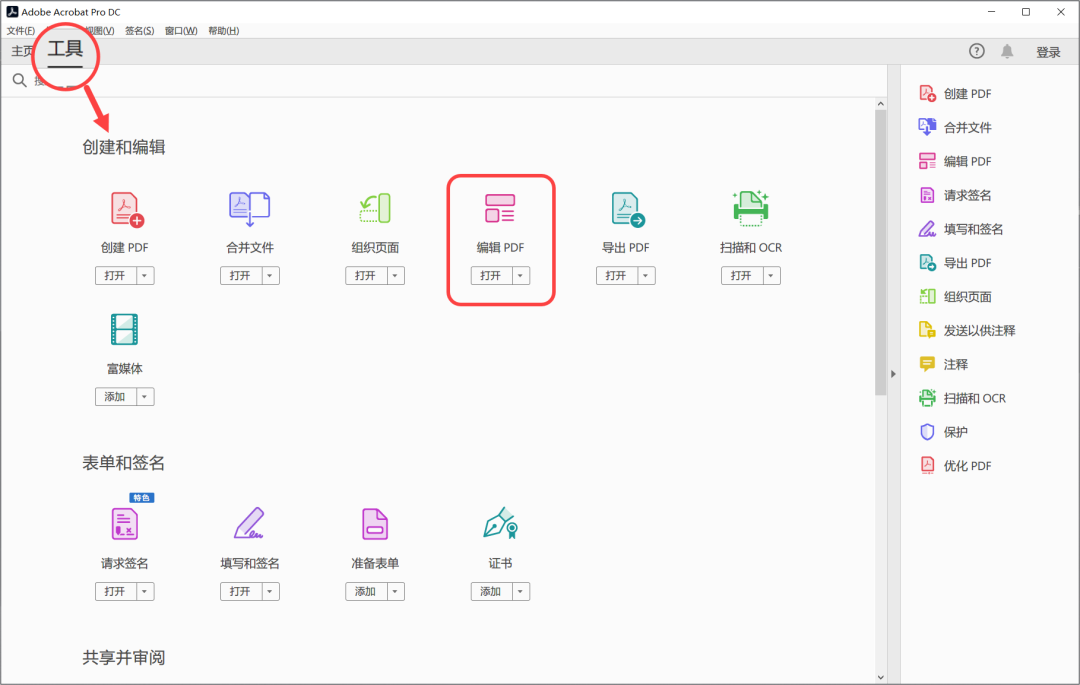This screenshot has height=685, width=1080.
Task: Click the 打开 button under 请求签名
Action: pos(115,591)
